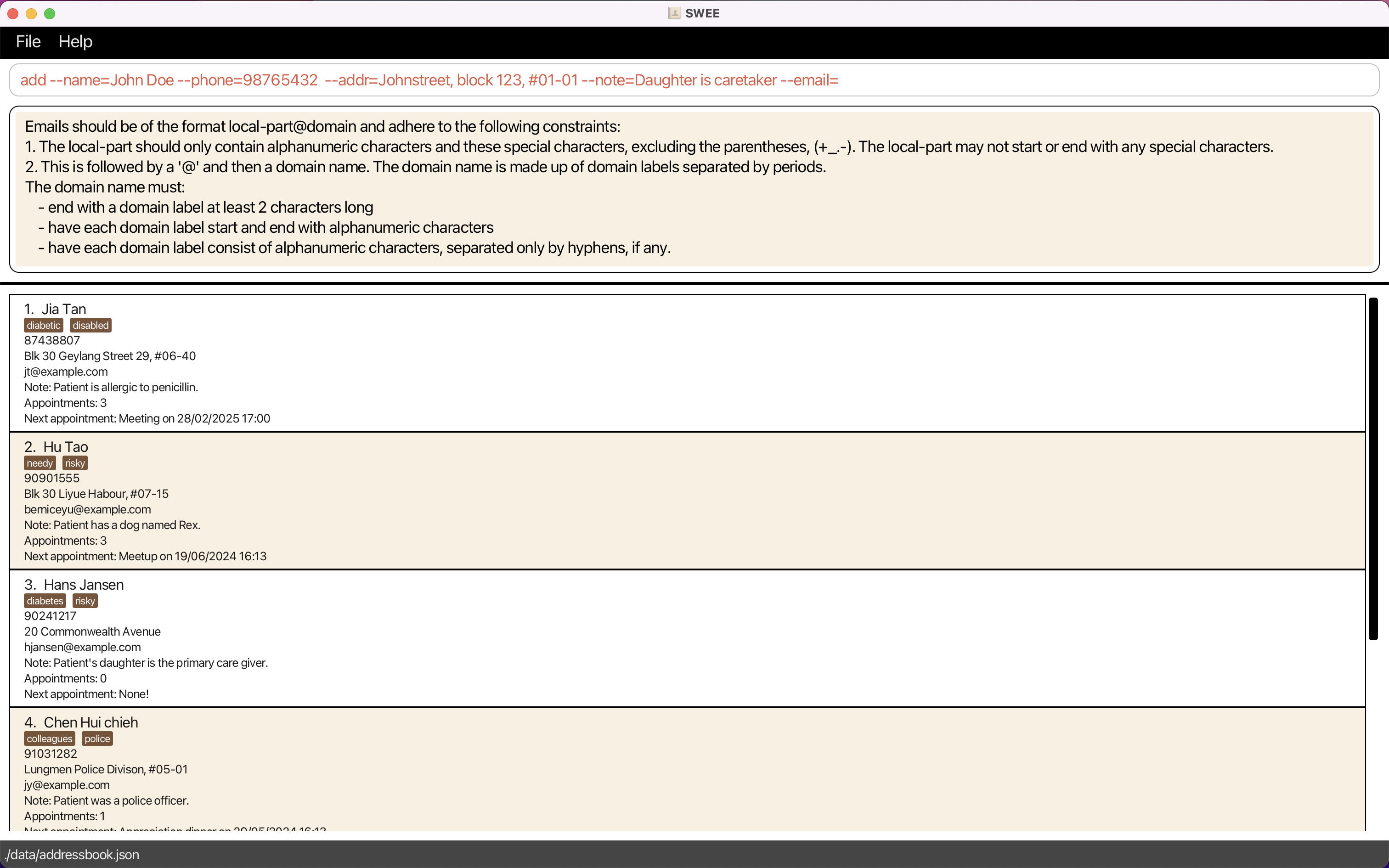Click the green window zoom button
1389x868 pixels.
click(50, 14)
